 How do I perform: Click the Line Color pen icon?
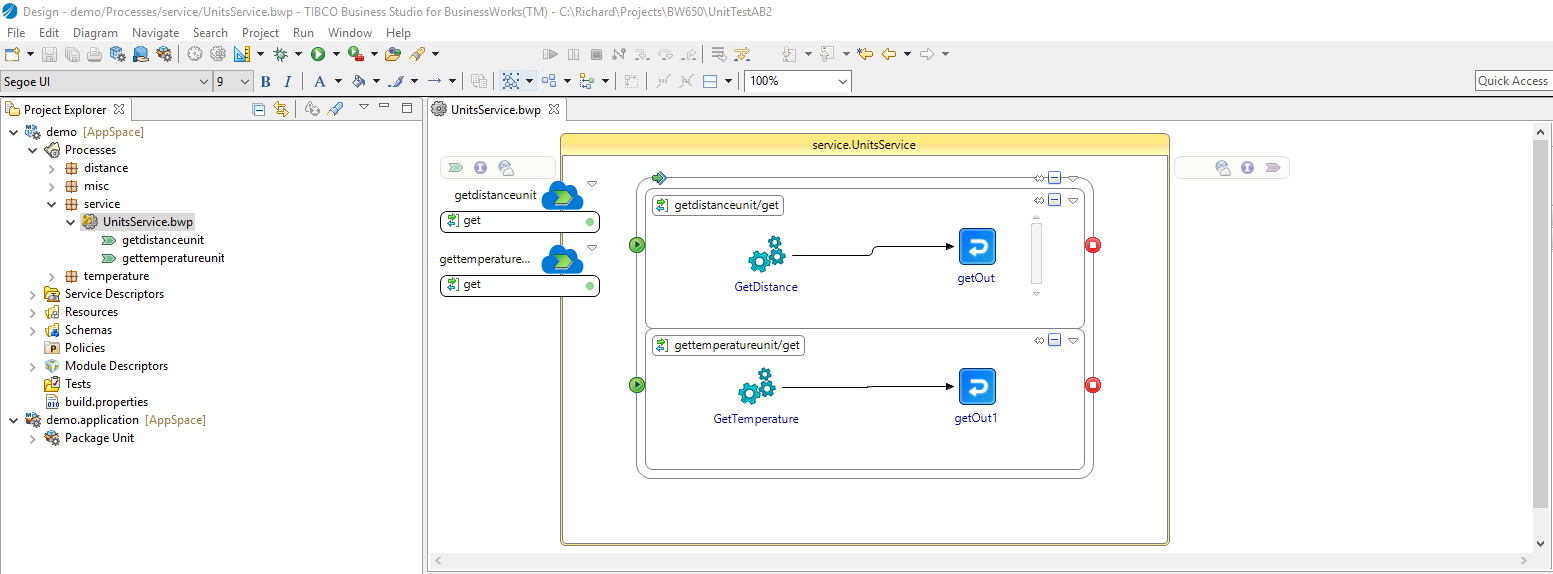396,81
